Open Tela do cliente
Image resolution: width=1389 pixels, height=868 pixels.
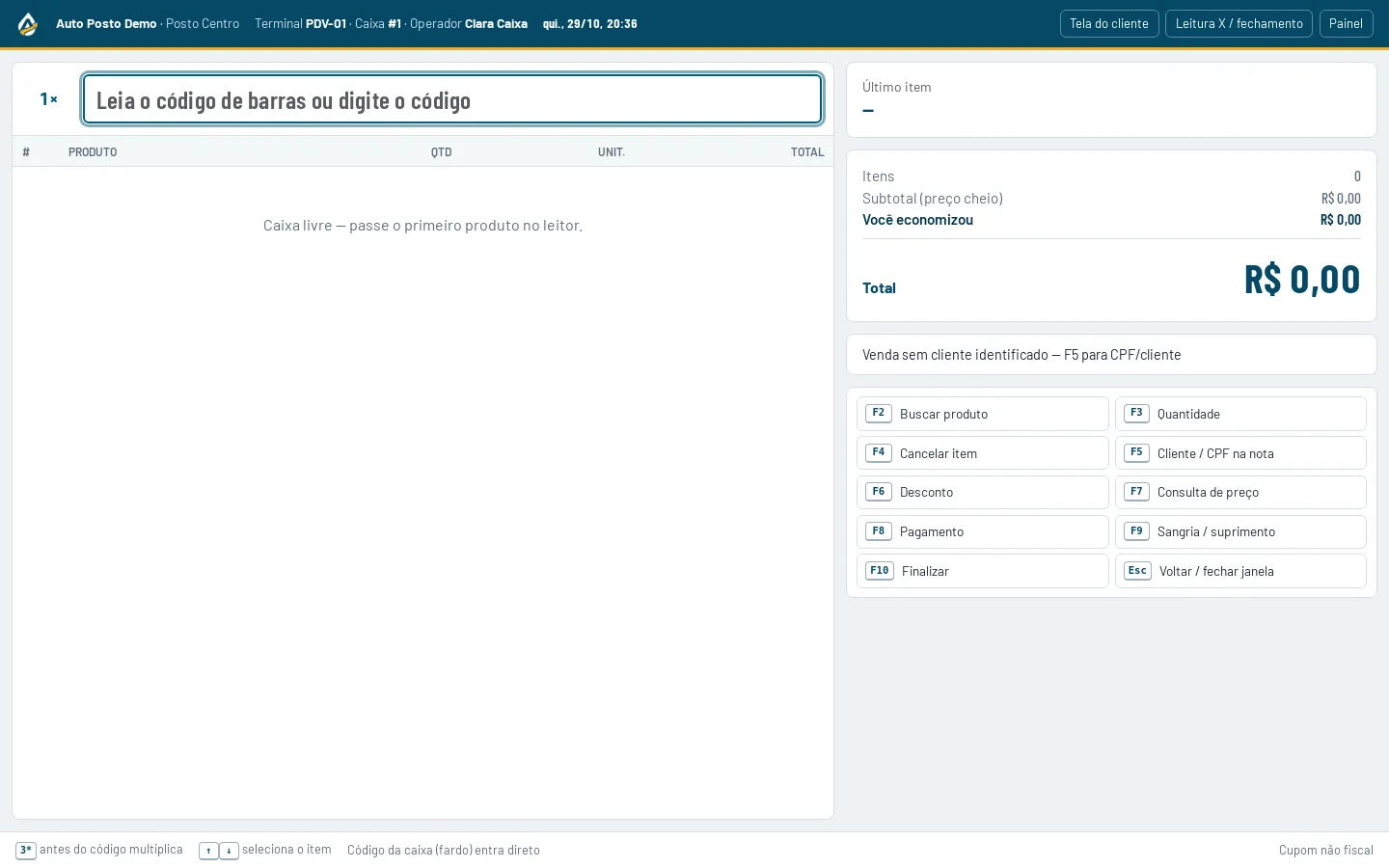1109,24
